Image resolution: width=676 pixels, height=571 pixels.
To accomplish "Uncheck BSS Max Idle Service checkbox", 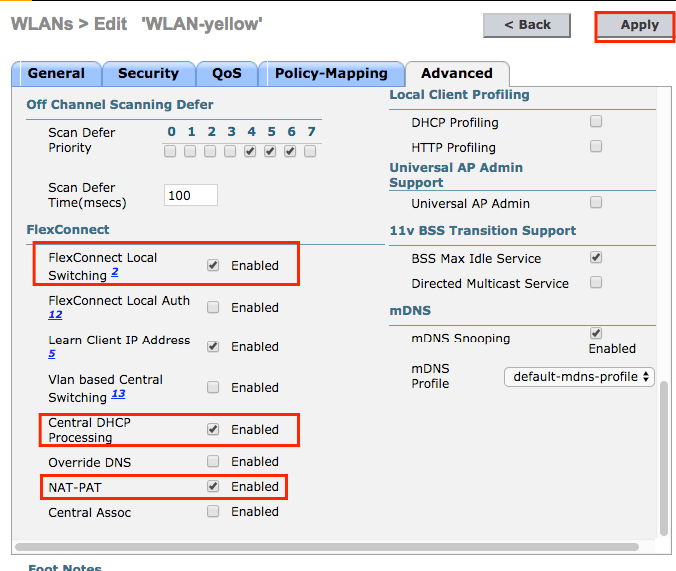I will tap(596, 257).
